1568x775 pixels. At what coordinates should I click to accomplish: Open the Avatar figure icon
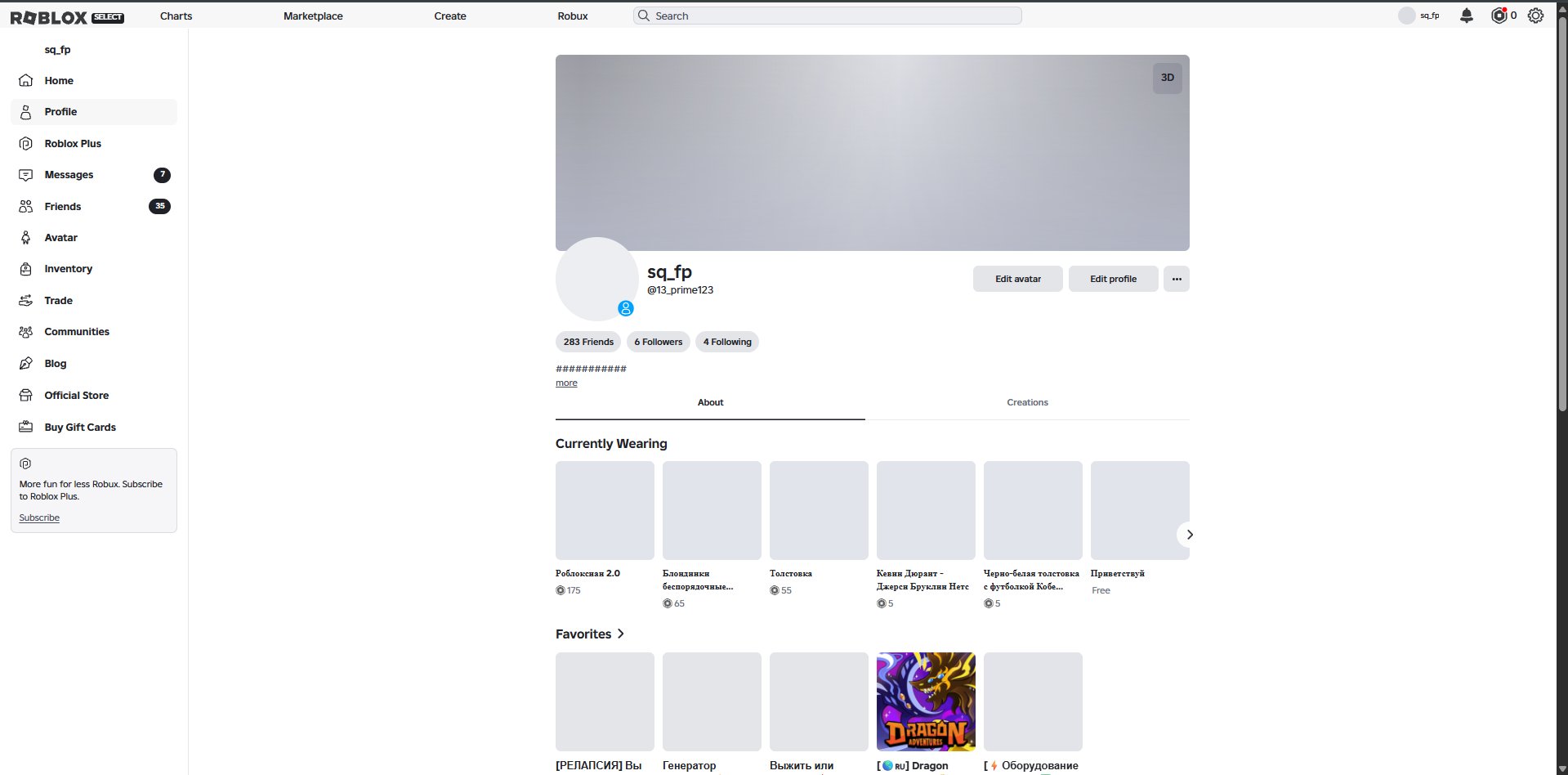[x=26, y=238]
